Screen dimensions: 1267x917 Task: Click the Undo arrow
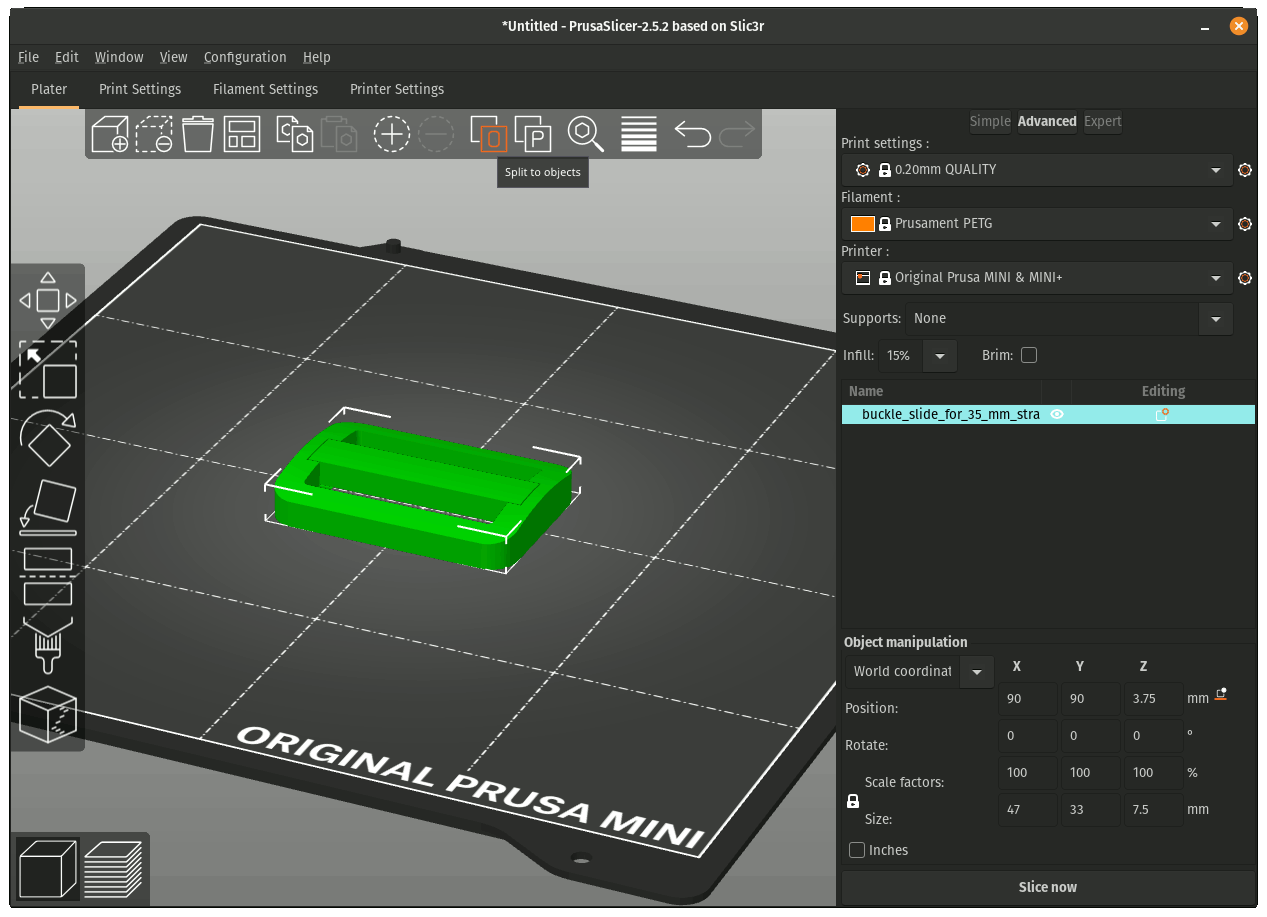click(x=692, y=134)
